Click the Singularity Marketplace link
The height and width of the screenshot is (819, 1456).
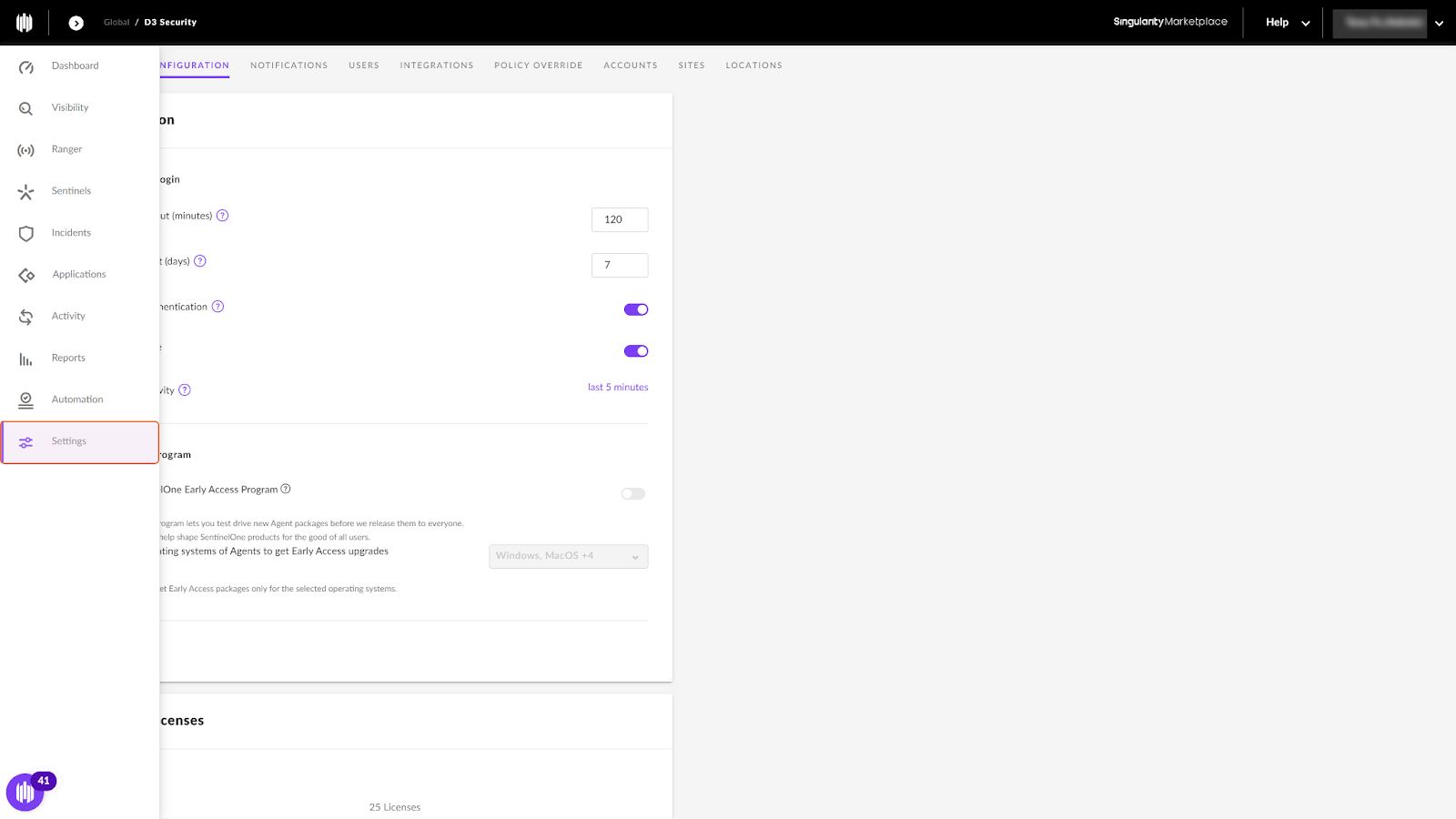click(x=1169, y=22)
